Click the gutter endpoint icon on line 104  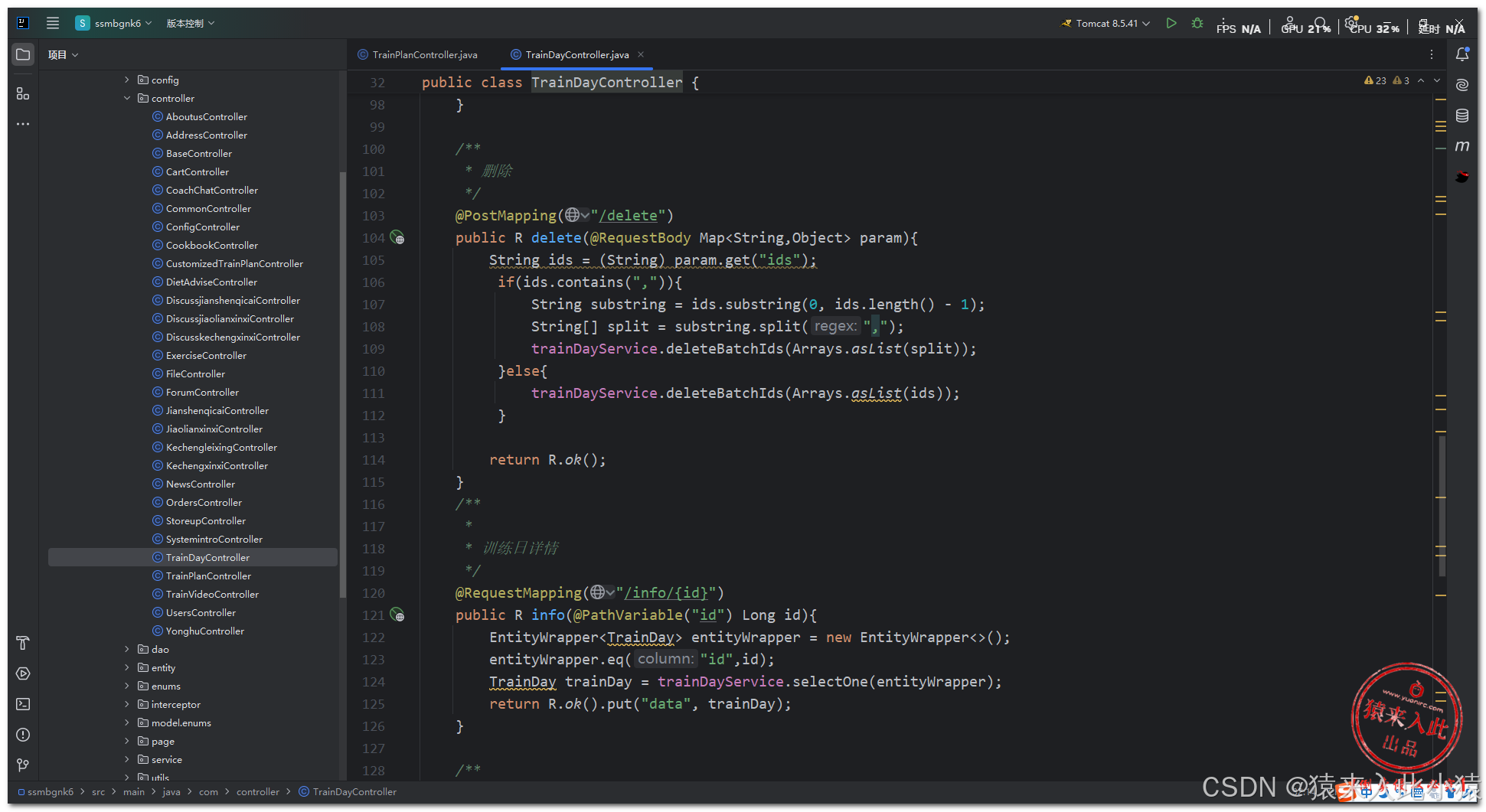tap(397, 237)
